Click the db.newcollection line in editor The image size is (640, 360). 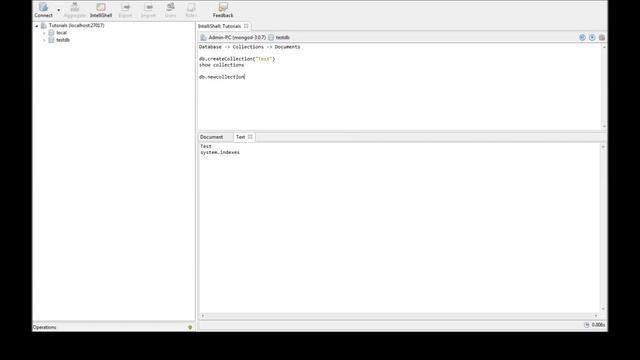(x=222, y=77)
